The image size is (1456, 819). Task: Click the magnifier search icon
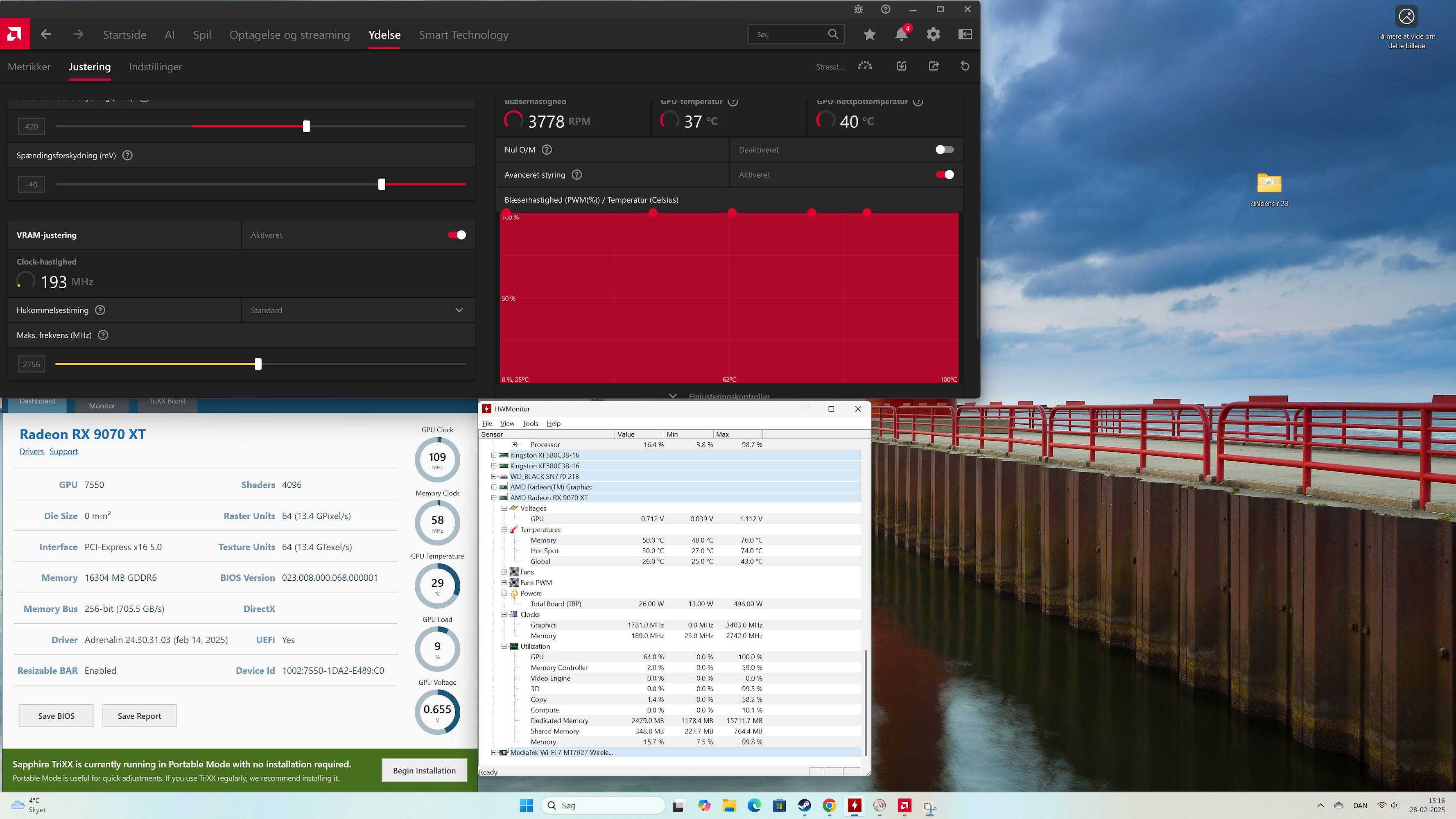[x=833, y=34]
